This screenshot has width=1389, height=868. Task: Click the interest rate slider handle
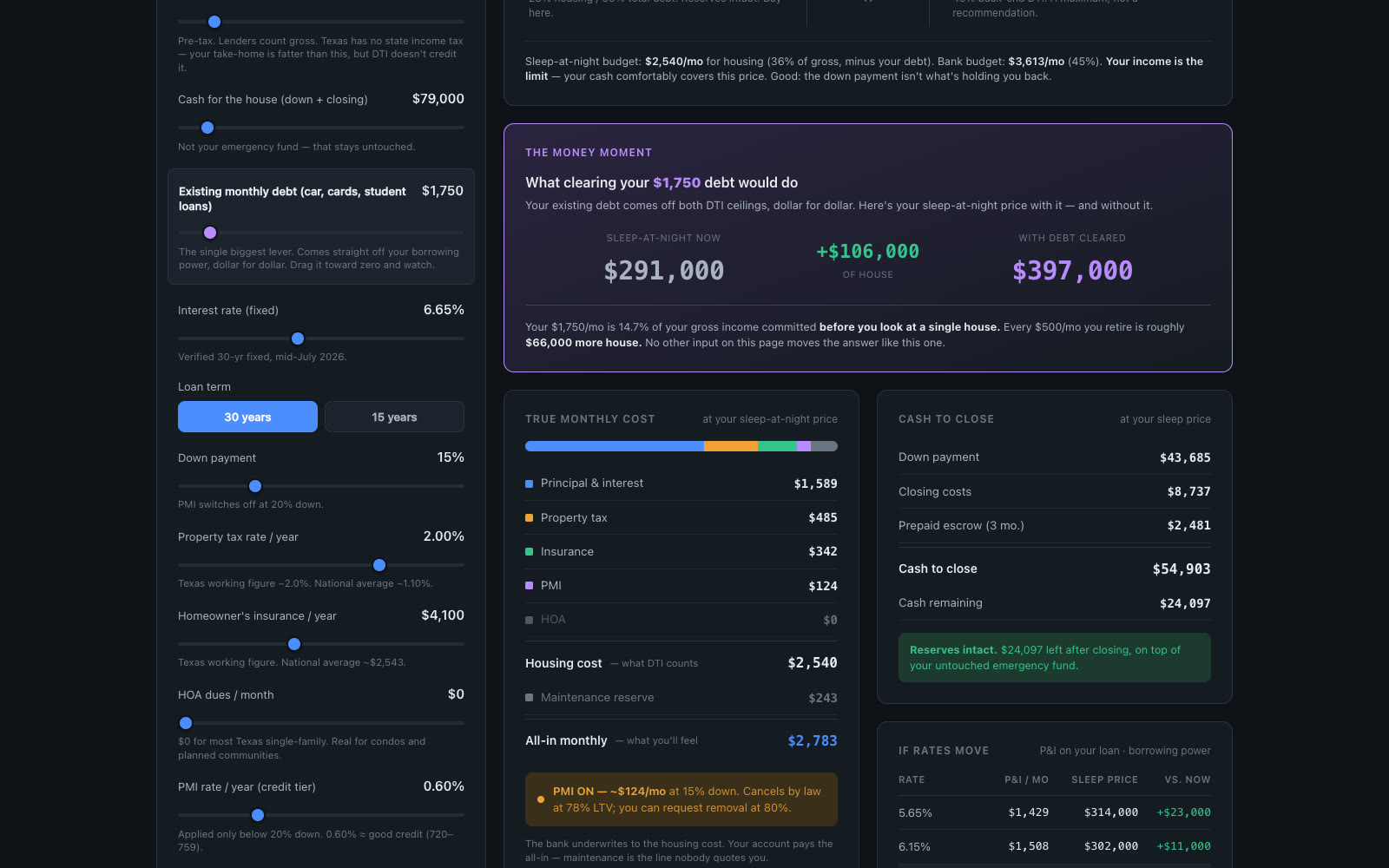click(x=298, y=339)
